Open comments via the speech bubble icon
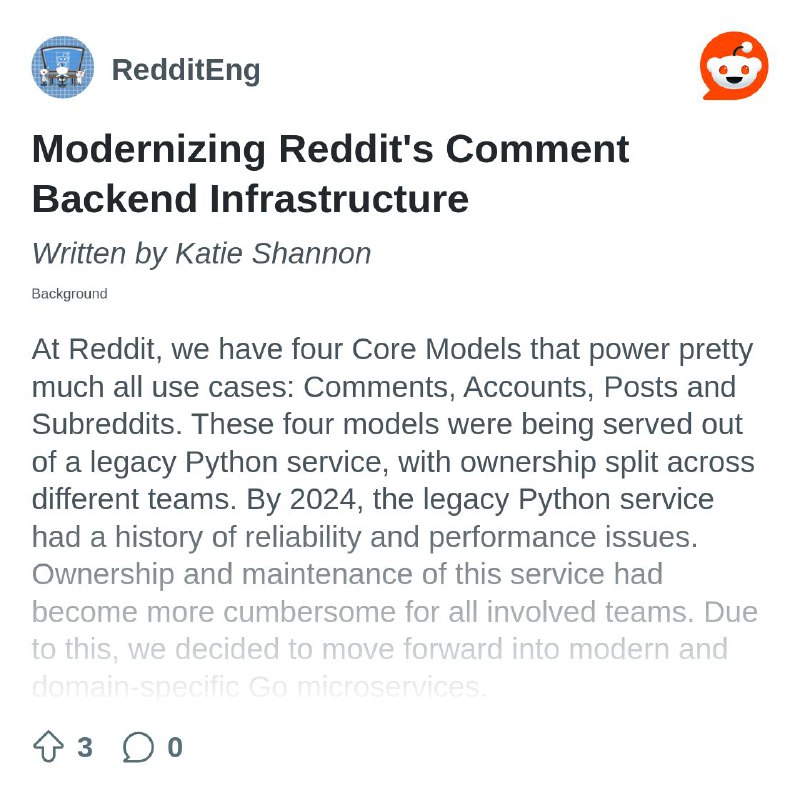This screenshot has height=800, width=800. [138, 747]
